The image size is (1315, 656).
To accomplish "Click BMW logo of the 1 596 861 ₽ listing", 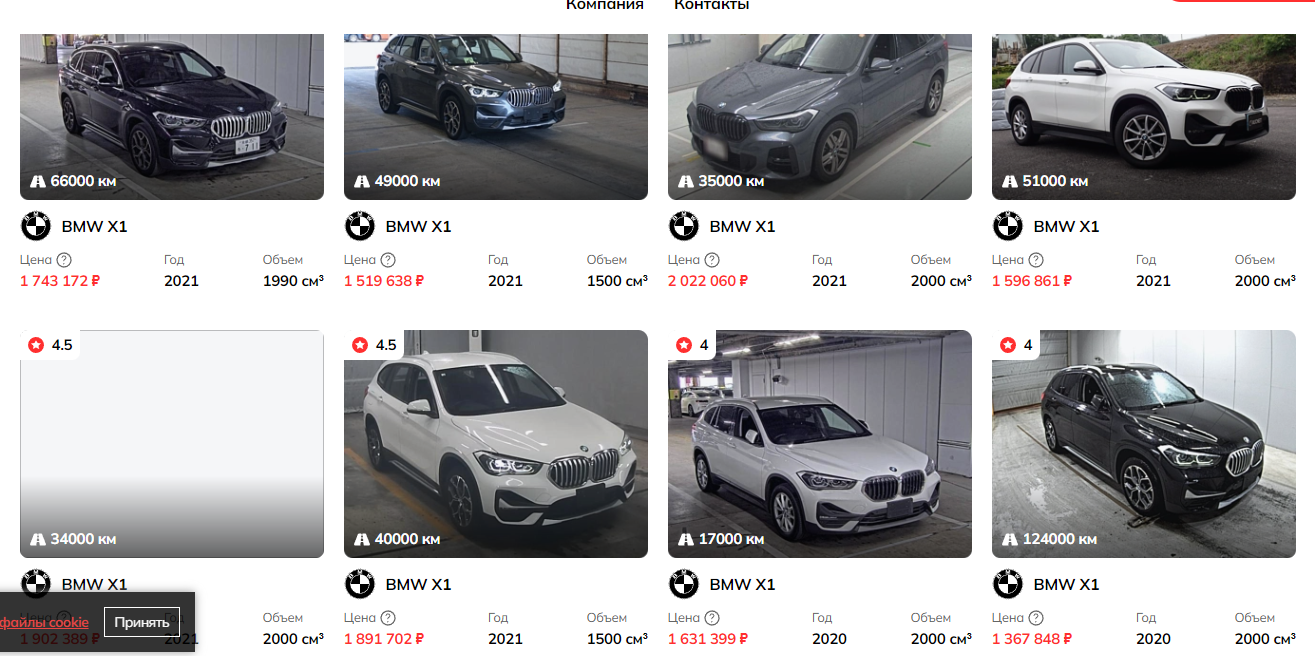I will (x=1008, y=226).
